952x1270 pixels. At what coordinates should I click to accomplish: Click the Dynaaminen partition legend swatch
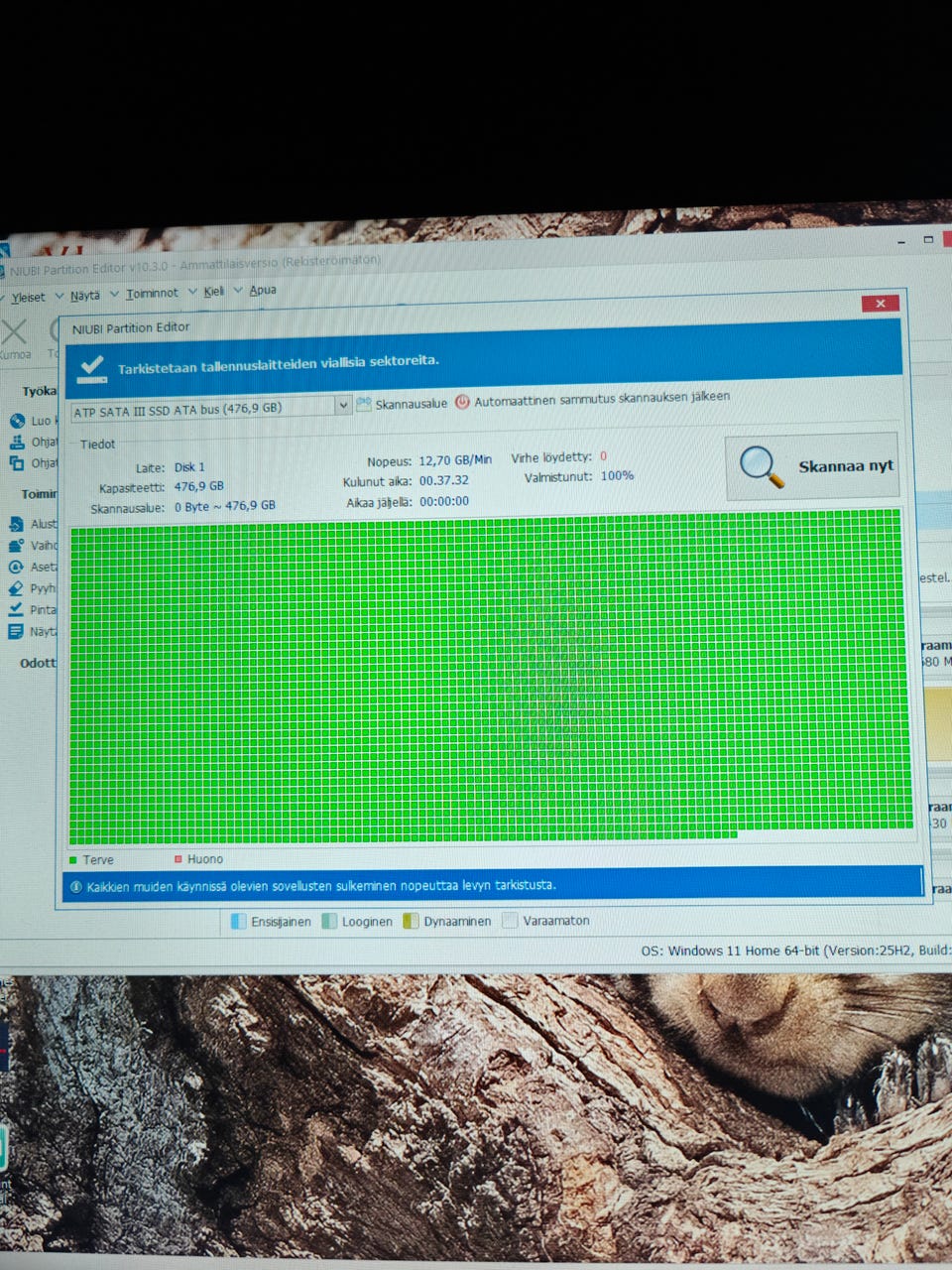pyautogui.click(x=411, y=921)
